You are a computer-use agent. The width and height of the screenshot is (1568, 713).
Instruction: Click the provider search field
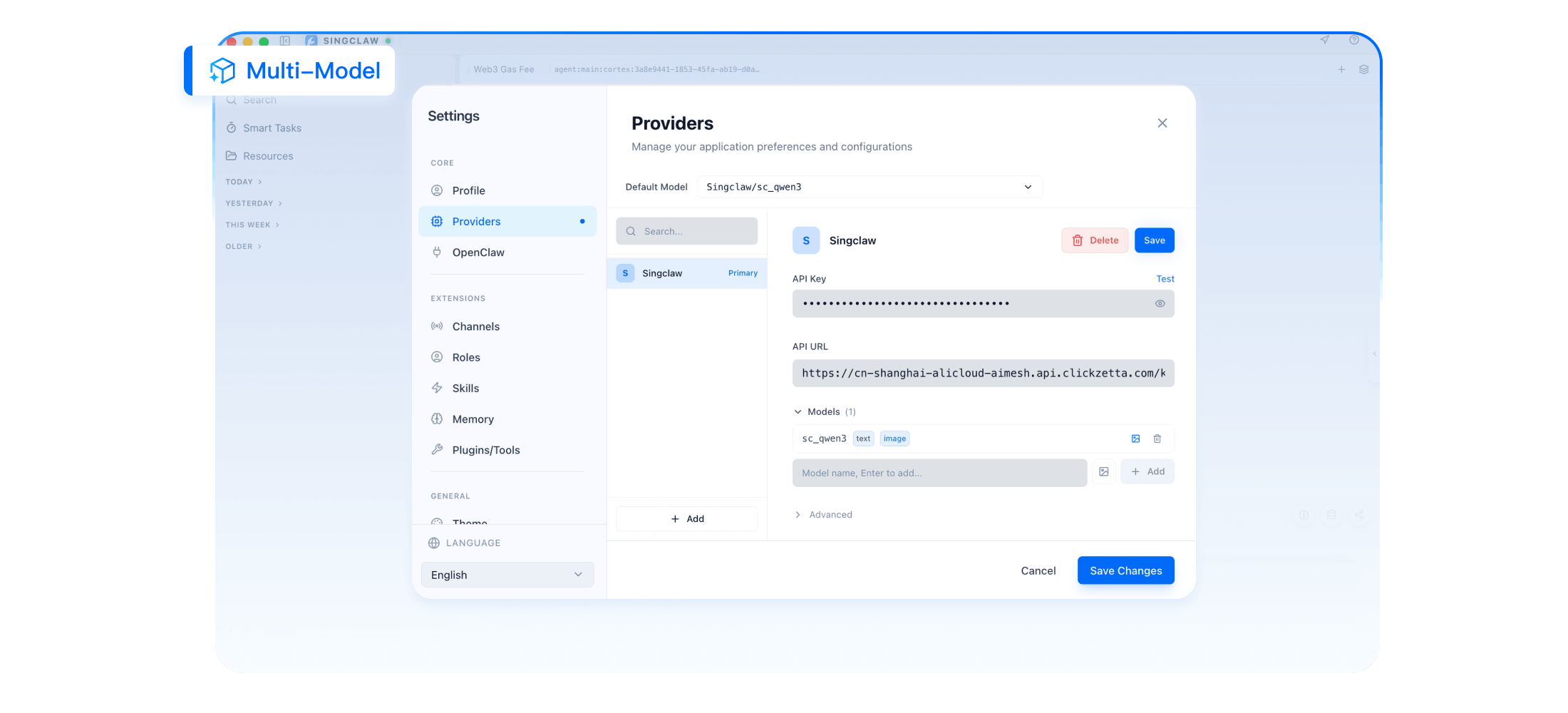686,231
